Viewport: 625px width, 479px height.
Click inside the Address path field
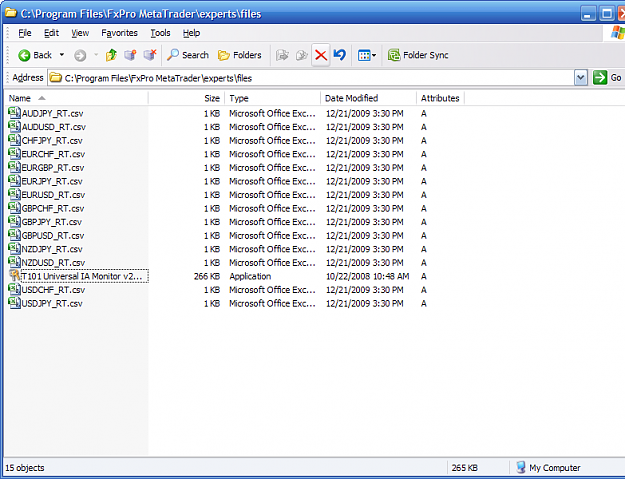[311, 78]
